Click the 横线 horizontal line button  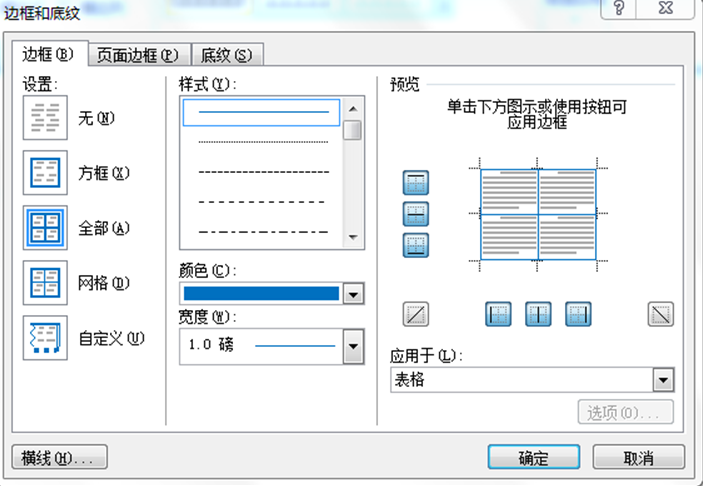coord(57,458)
